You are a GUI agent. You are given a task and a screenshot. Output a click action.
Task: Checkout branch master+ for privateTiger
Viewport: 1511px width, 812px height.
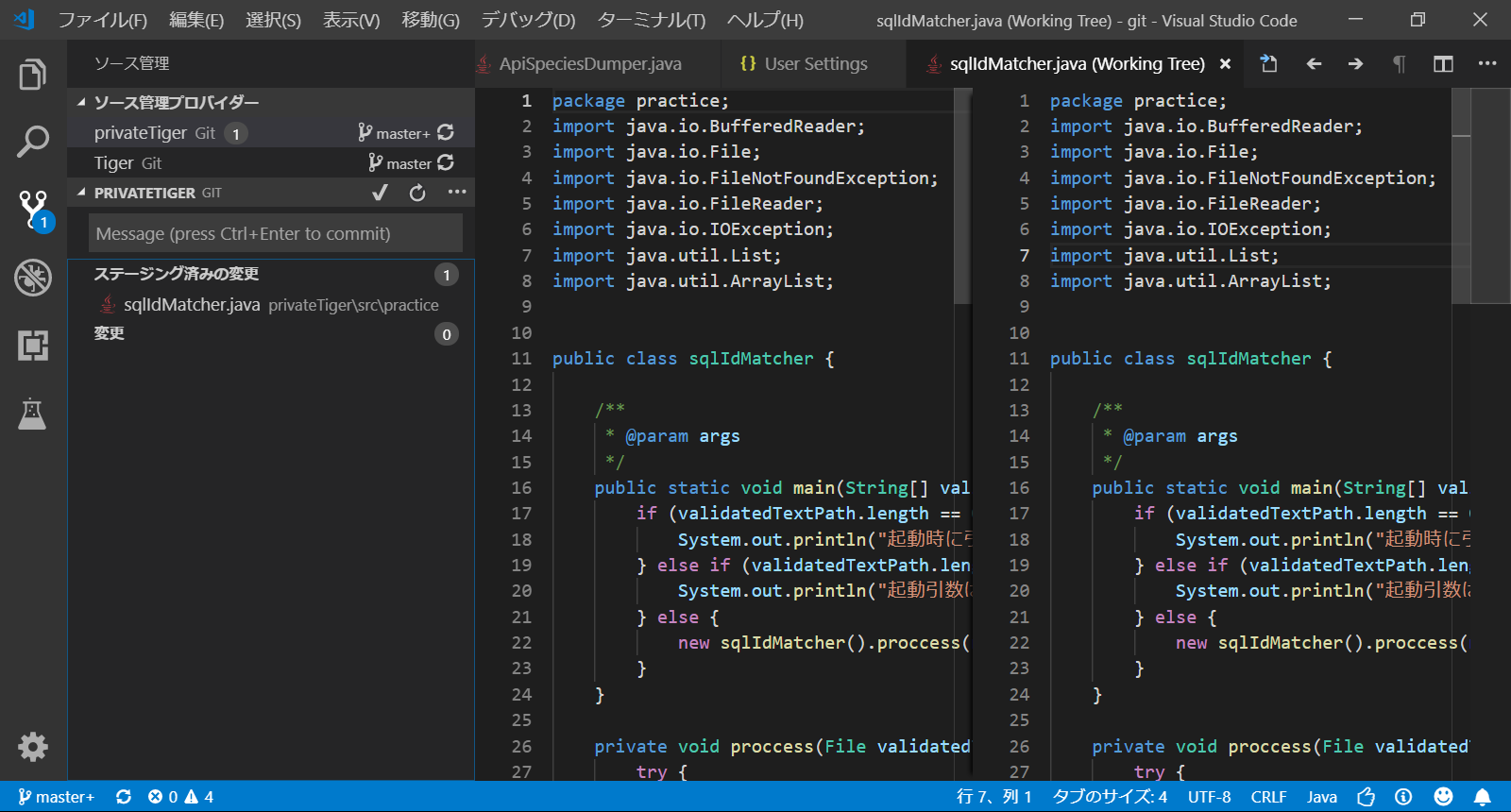coord(394,133)
